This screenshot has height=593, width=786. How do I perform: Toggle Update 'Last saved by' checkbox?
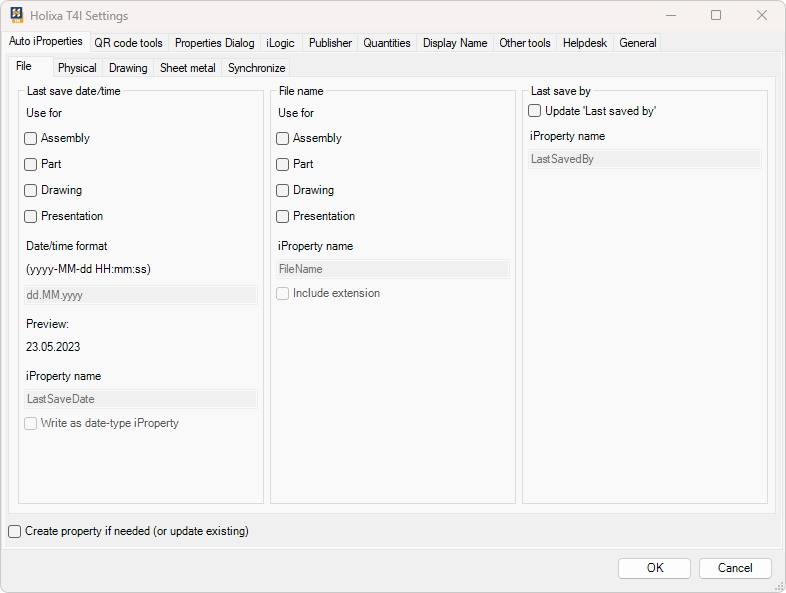[x=535, y=111]
